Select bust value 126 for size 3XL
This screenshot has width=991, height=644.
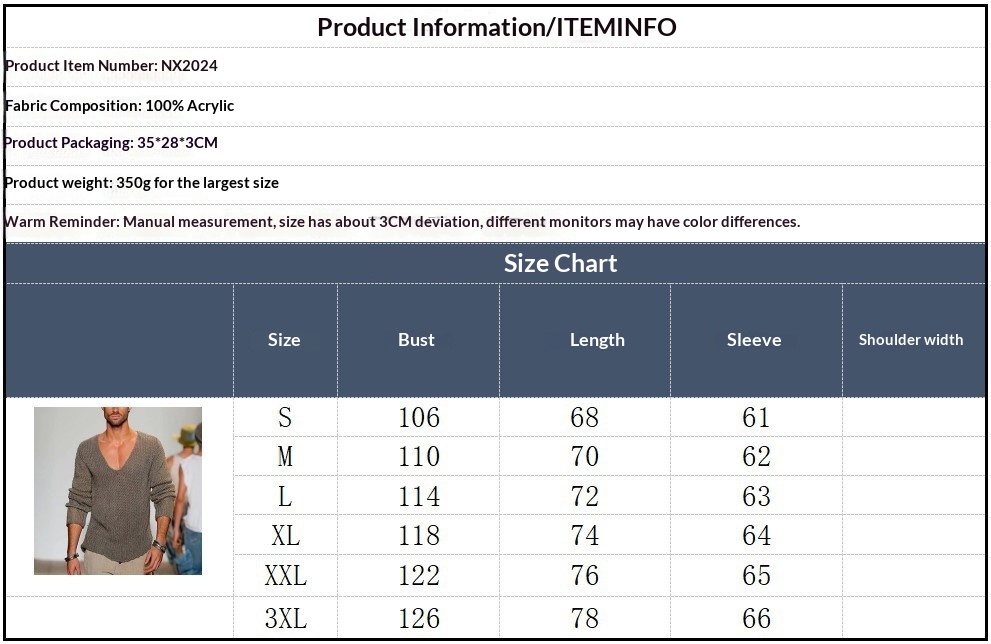(418, 618)
